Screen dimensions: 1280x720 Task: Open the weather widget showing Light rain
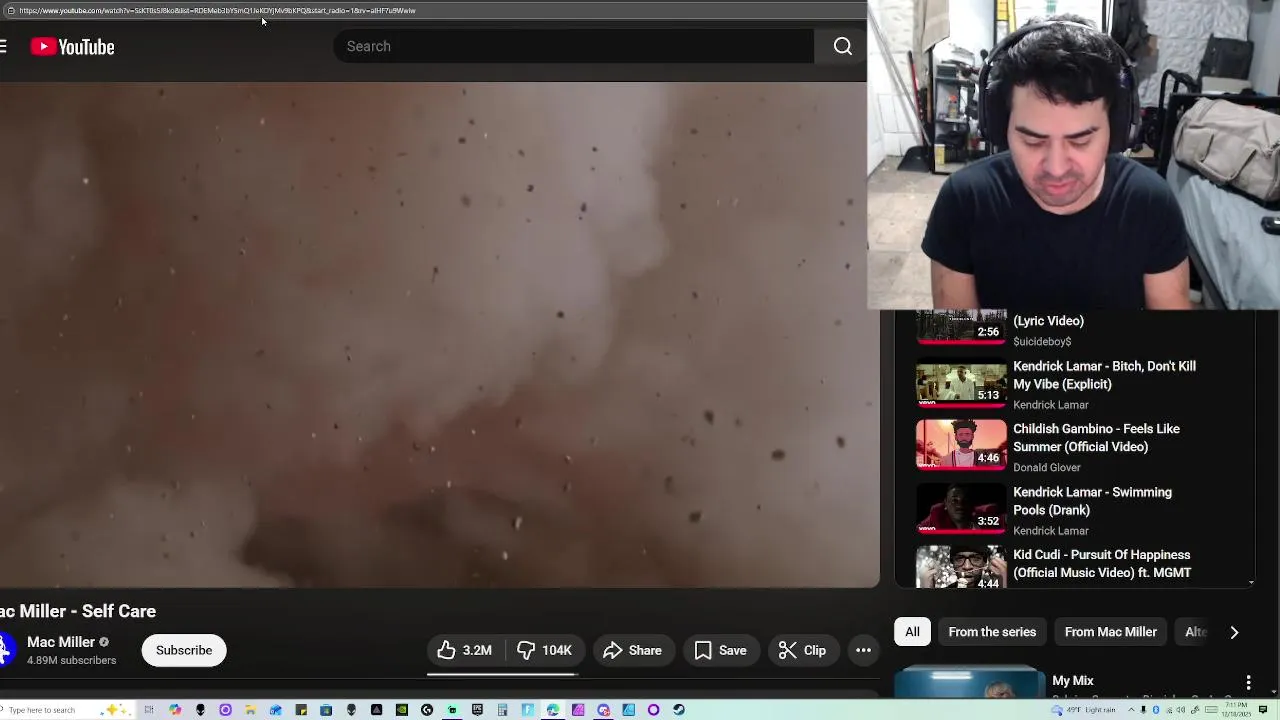[x=1084, y=710]
